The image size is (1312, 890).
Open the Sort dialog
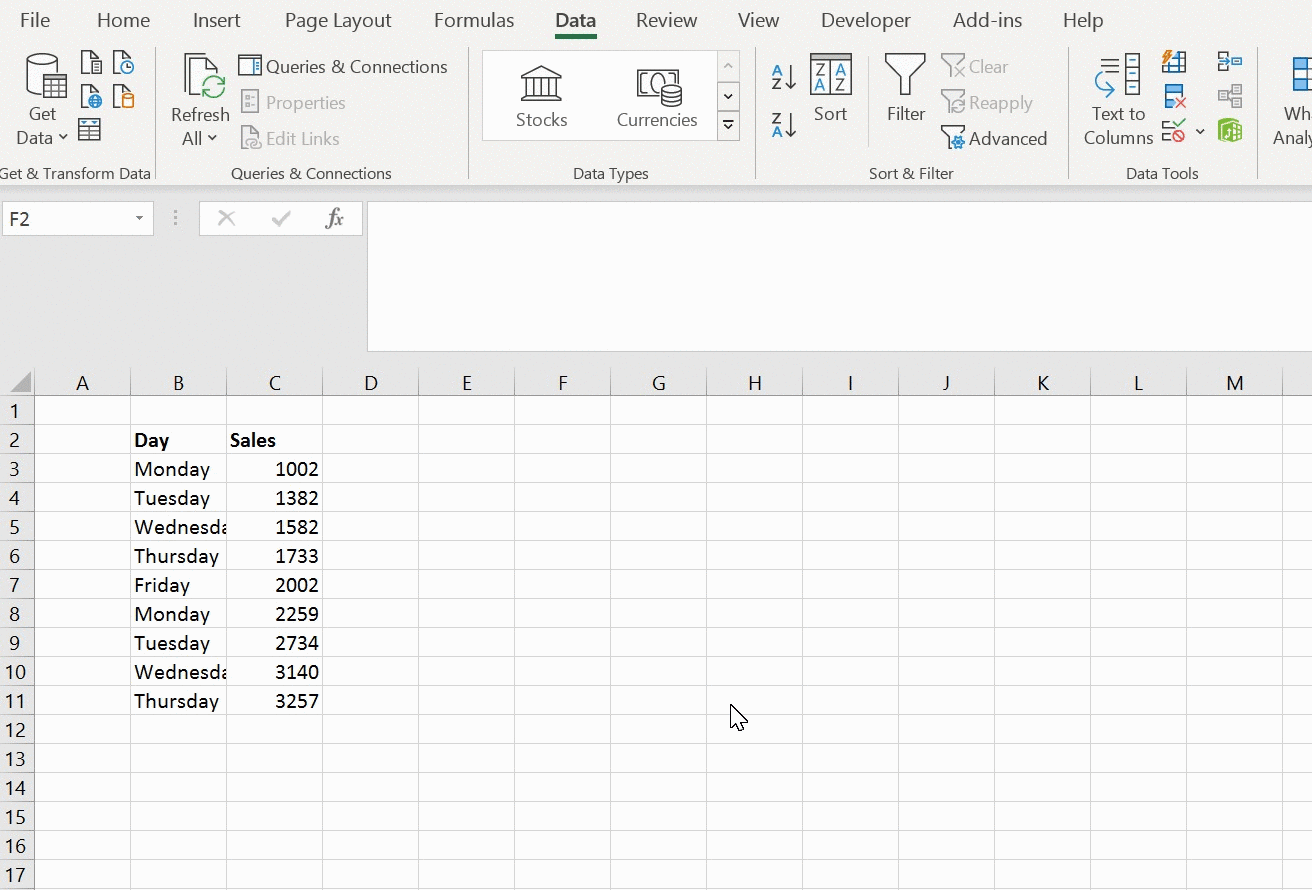point(830,90)
